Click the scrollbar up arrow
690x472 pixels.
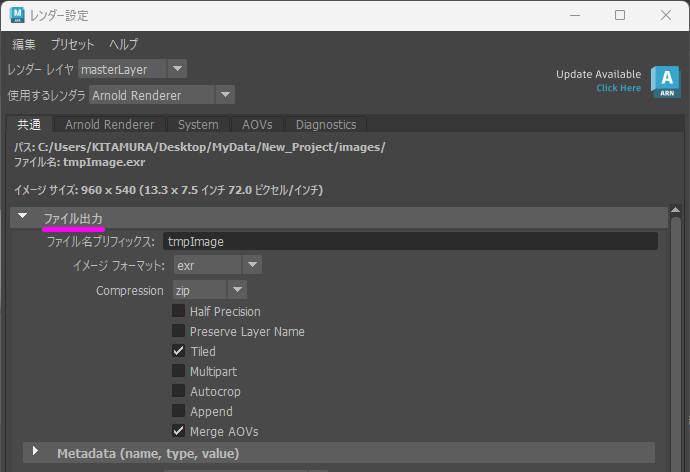coord(675,210)
